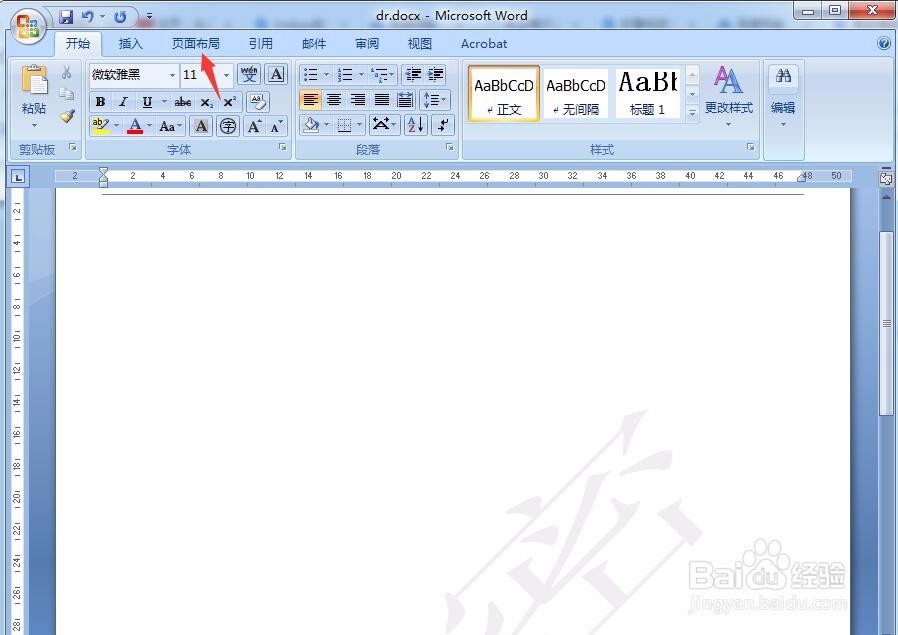This screenshot has width=898, height=635.
Task: Apply yellow text highlight color
Action: [x=100, y=125]
